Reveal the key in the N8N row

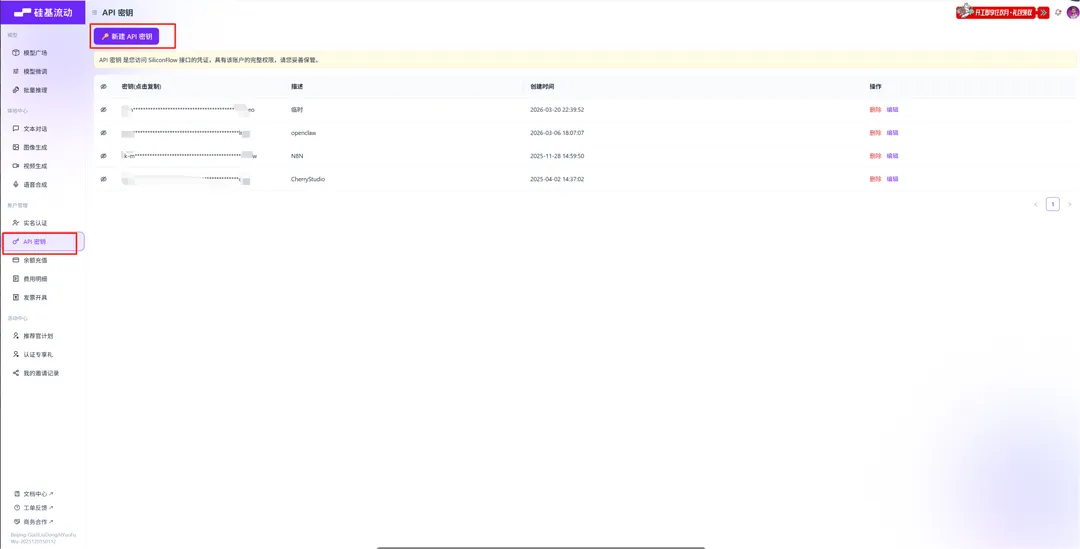click(103, 156)
